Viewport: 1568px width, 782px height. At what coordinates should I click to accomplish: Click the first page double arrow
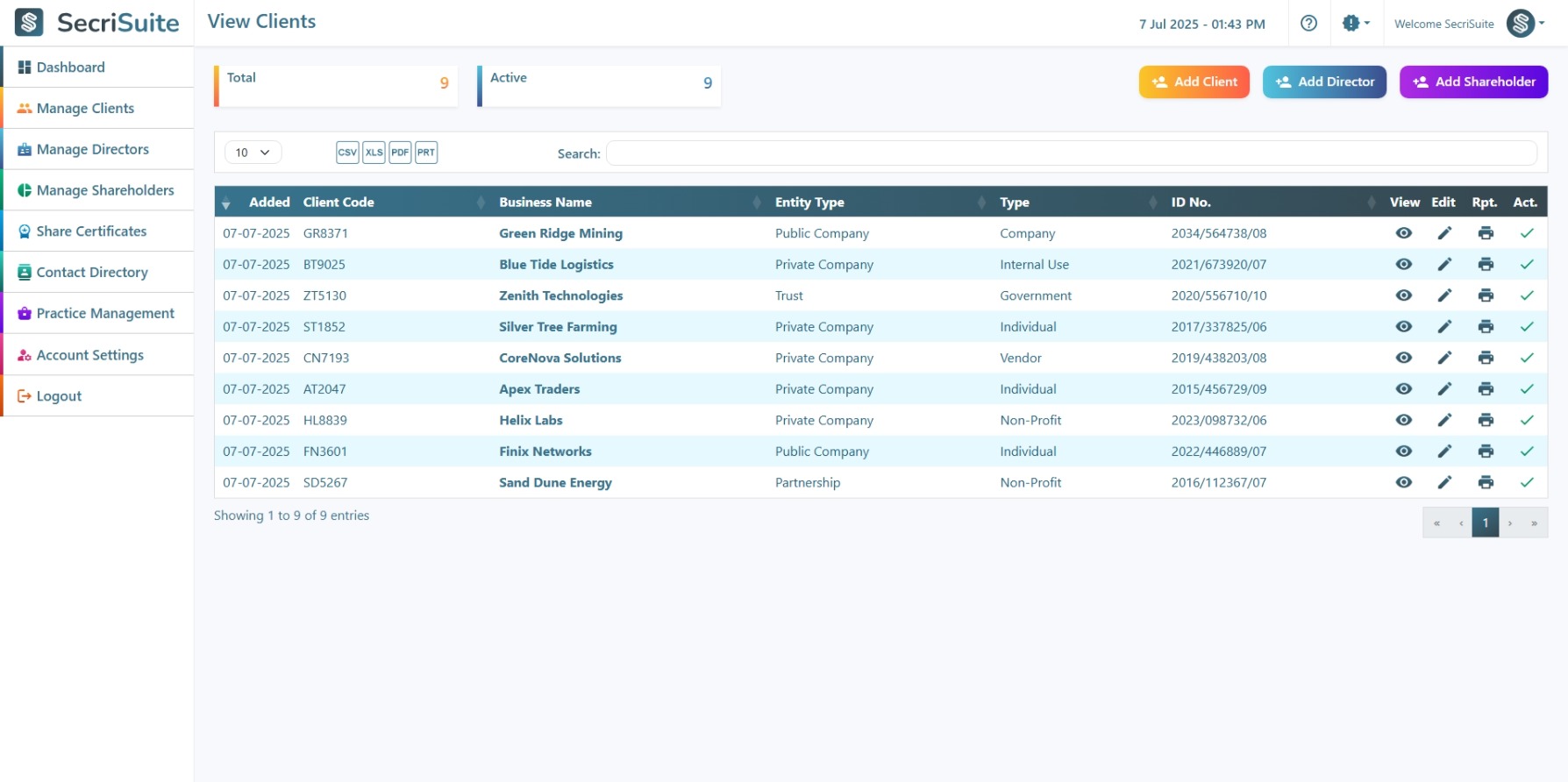tap(1436, 523)
